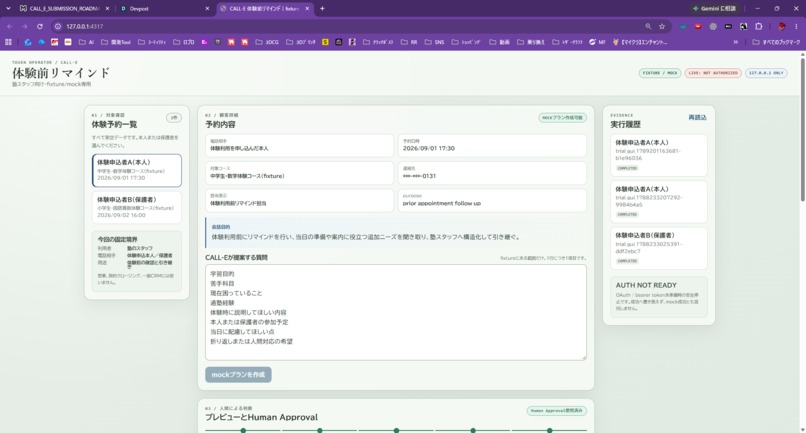Click the first step dot of approval progress
This screenshot has height=433, width=806.
coord(243,430)
